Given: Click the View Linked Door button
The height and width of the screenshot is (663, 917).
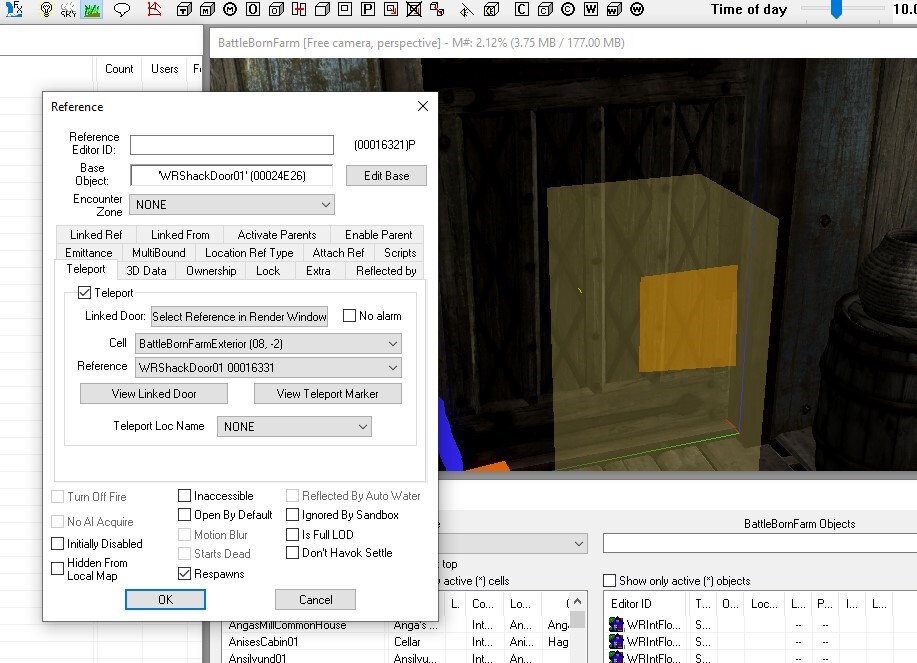Looking at the screenshot, I should (154, 393).
